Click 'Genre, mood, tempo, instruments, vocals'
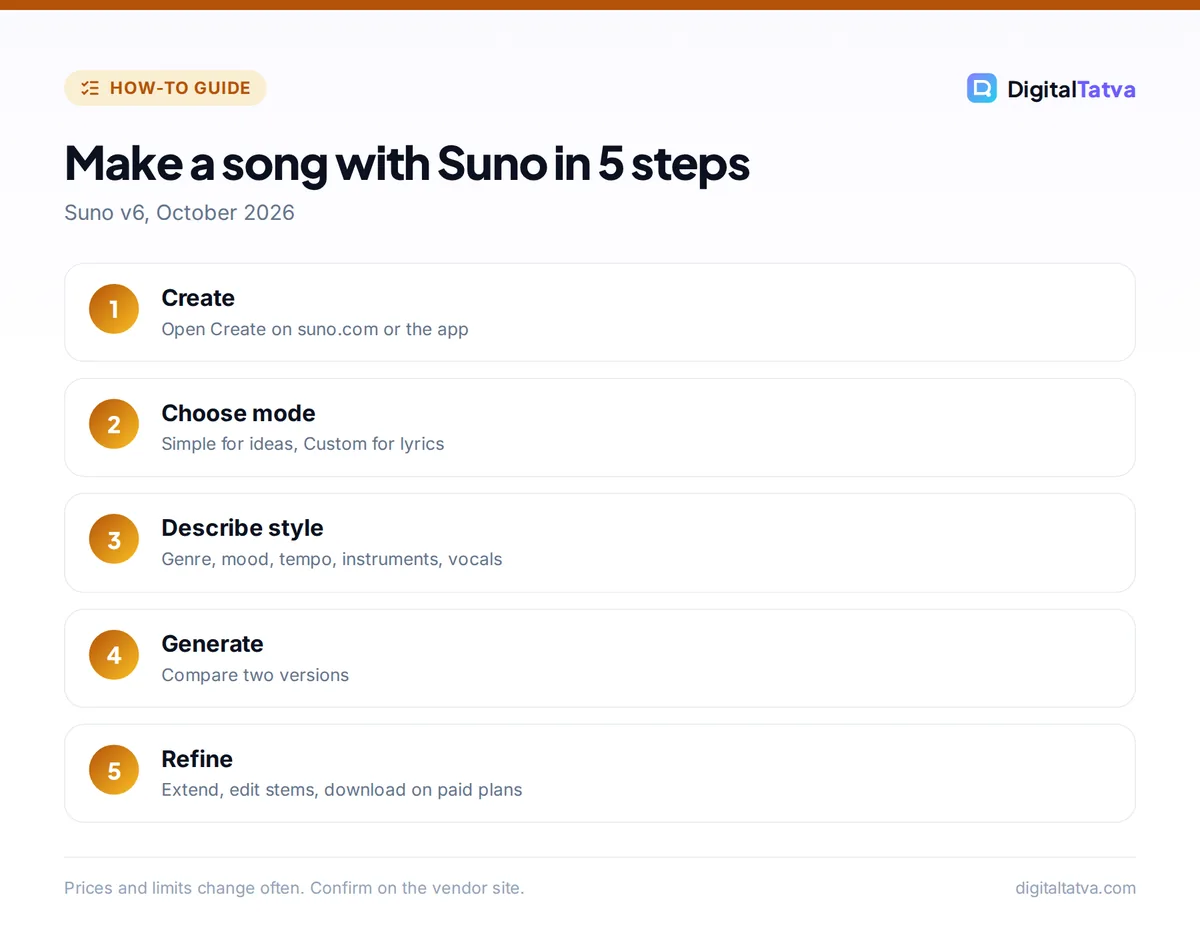Viewport: 1200px width, 947px height. pos(332,559)
